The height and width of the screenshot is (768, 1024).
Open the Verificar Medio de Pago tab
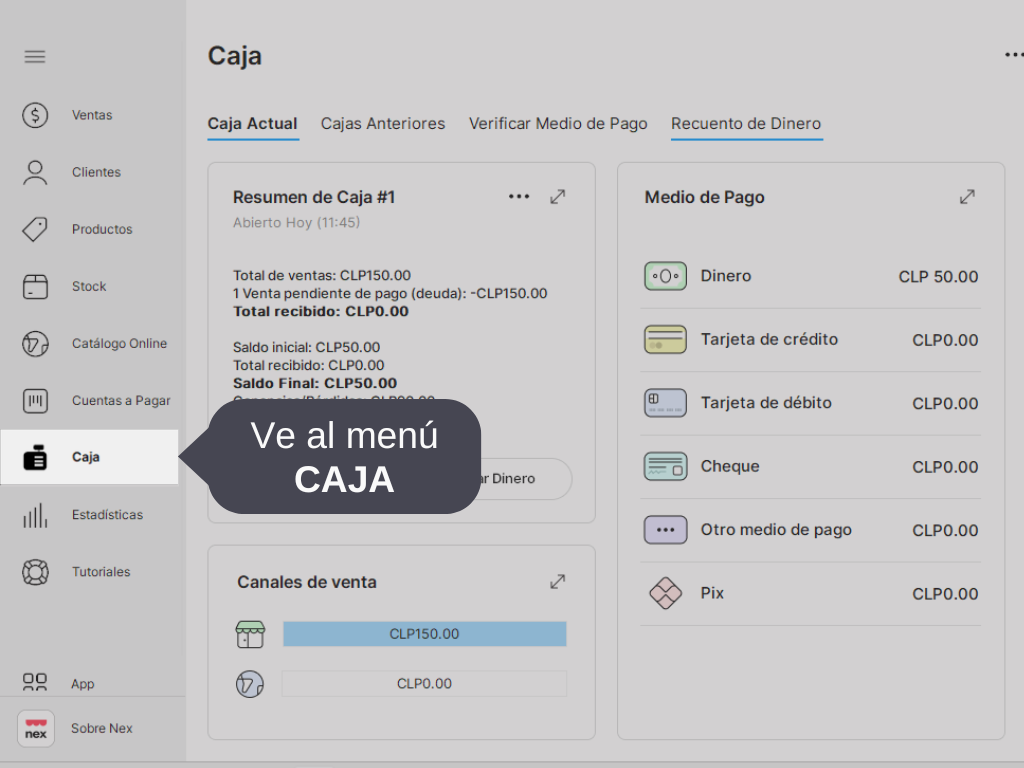coord(558,123)
